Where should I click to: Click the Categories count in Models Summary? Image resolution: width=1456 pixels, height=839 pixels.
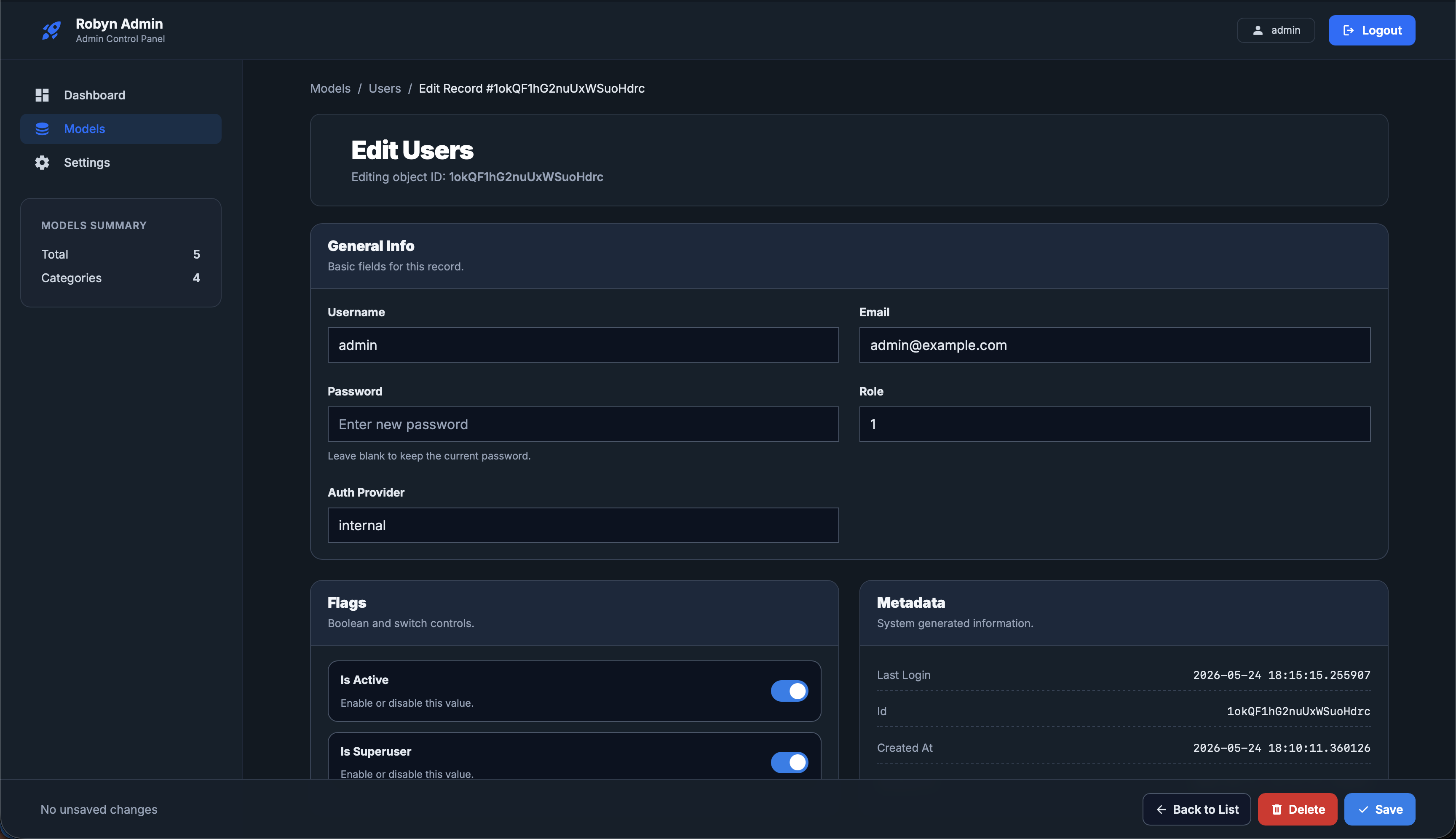(x=197, y=278)
